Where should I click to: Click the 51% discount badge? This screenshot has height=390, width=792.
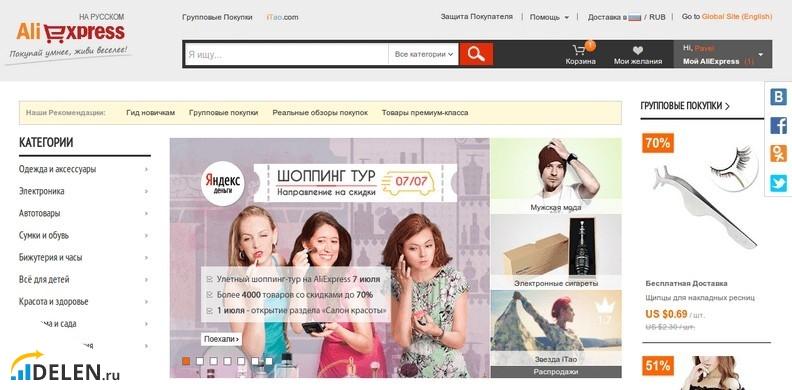pyautogui.click(x=658, y=366)
